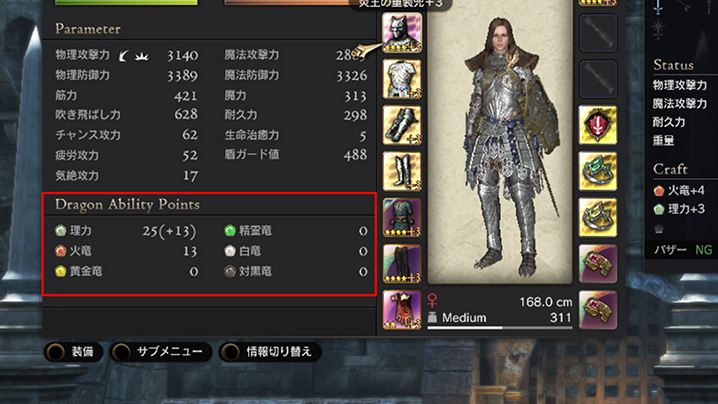This screenshot has width=718, height=404.
Task: Select the lowest pink bracelet slot
Action: 598,310
